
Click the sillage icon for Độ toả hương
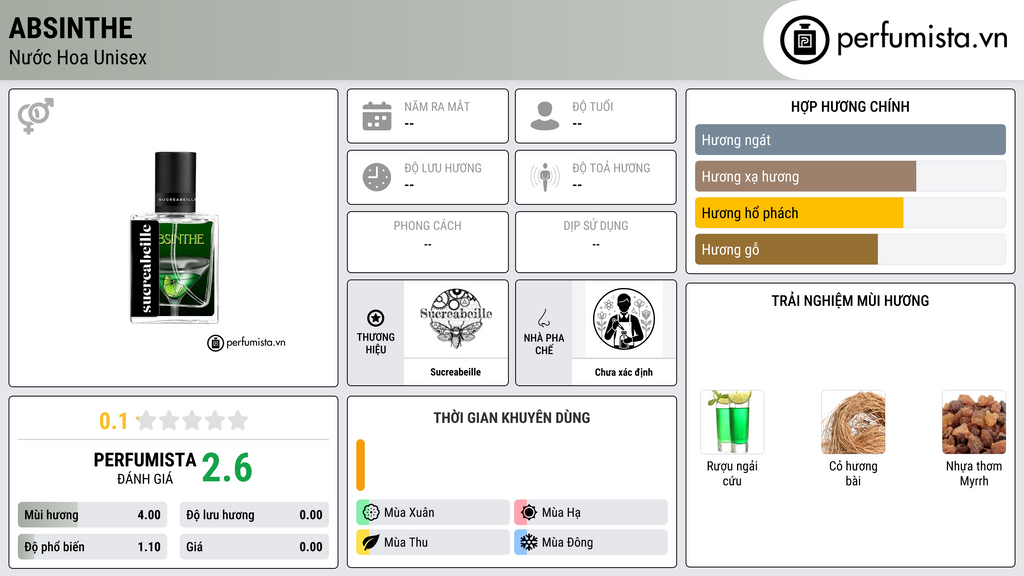[x=545, y=177]
